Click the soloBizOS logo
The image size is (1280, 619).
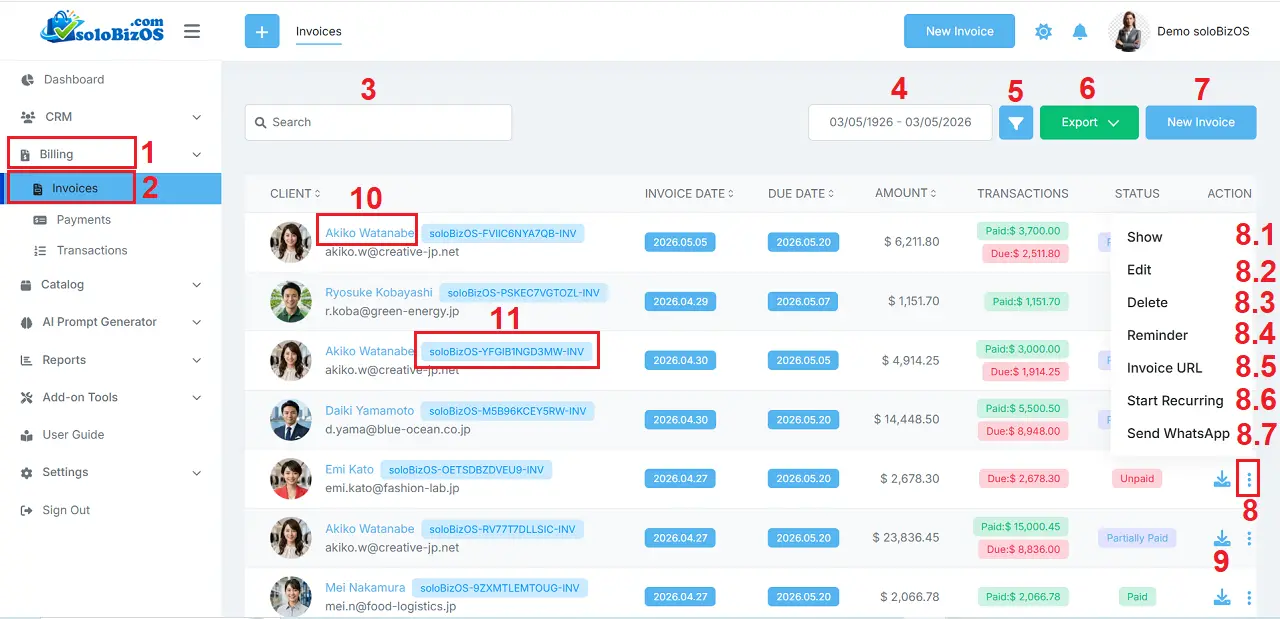[x=102, y=30]
